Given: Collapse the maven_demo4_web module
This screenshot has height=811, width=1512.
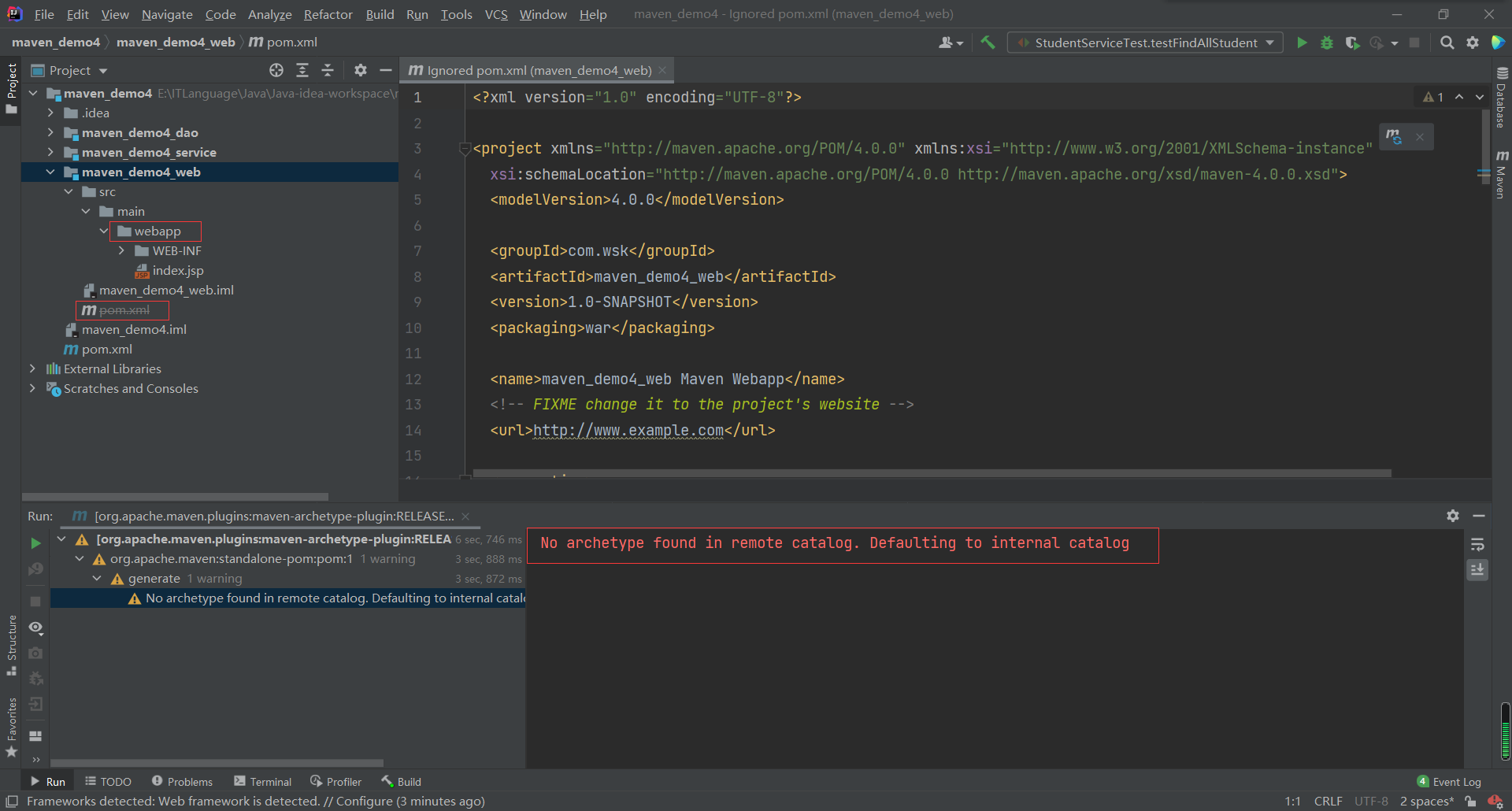Looking at the screenshot, I should (x=50, y=172).
